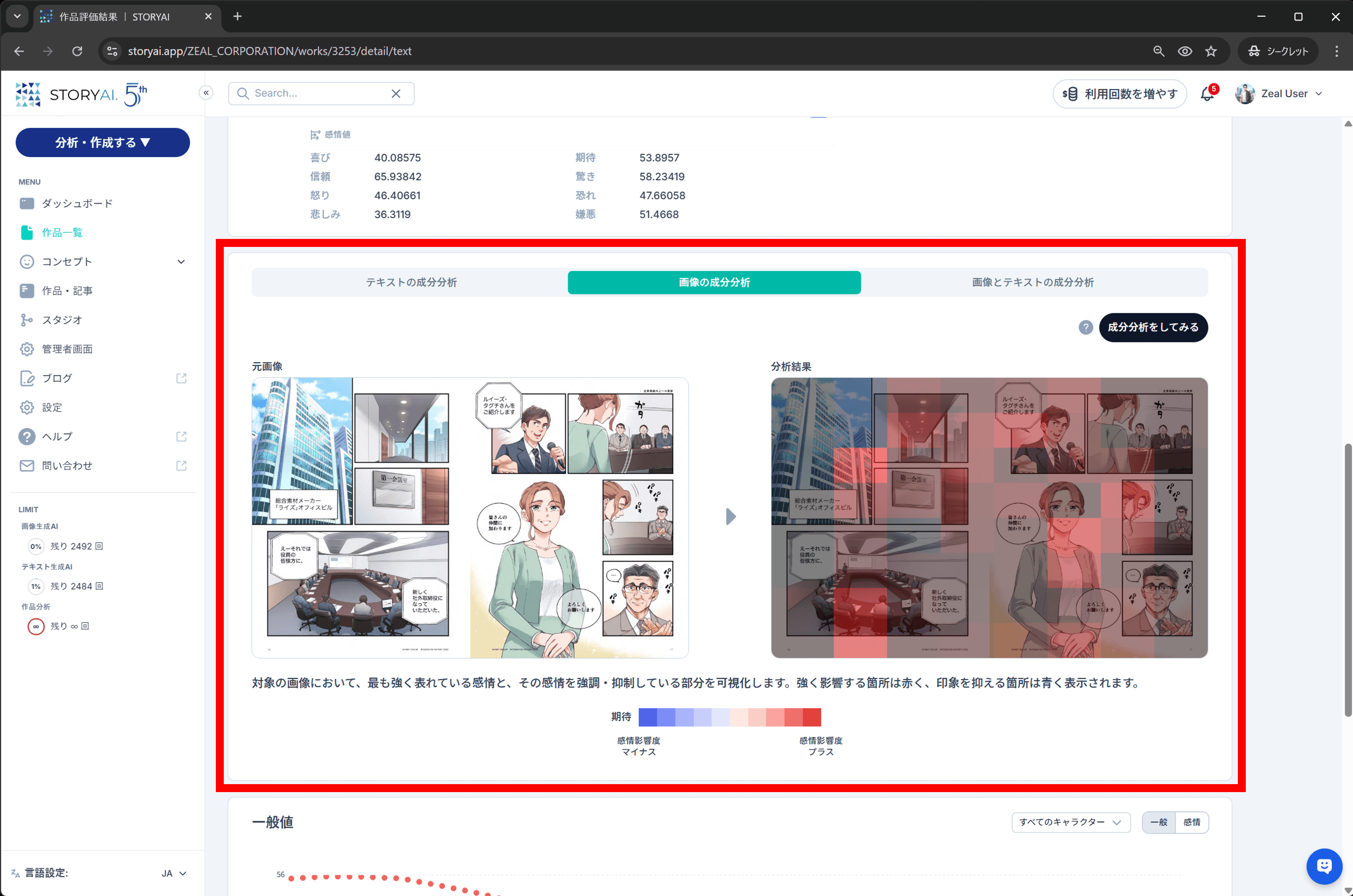Click the browser zoom magnifier icon
Screen dimensions: 1353x896
click(x=1159, y=51)
